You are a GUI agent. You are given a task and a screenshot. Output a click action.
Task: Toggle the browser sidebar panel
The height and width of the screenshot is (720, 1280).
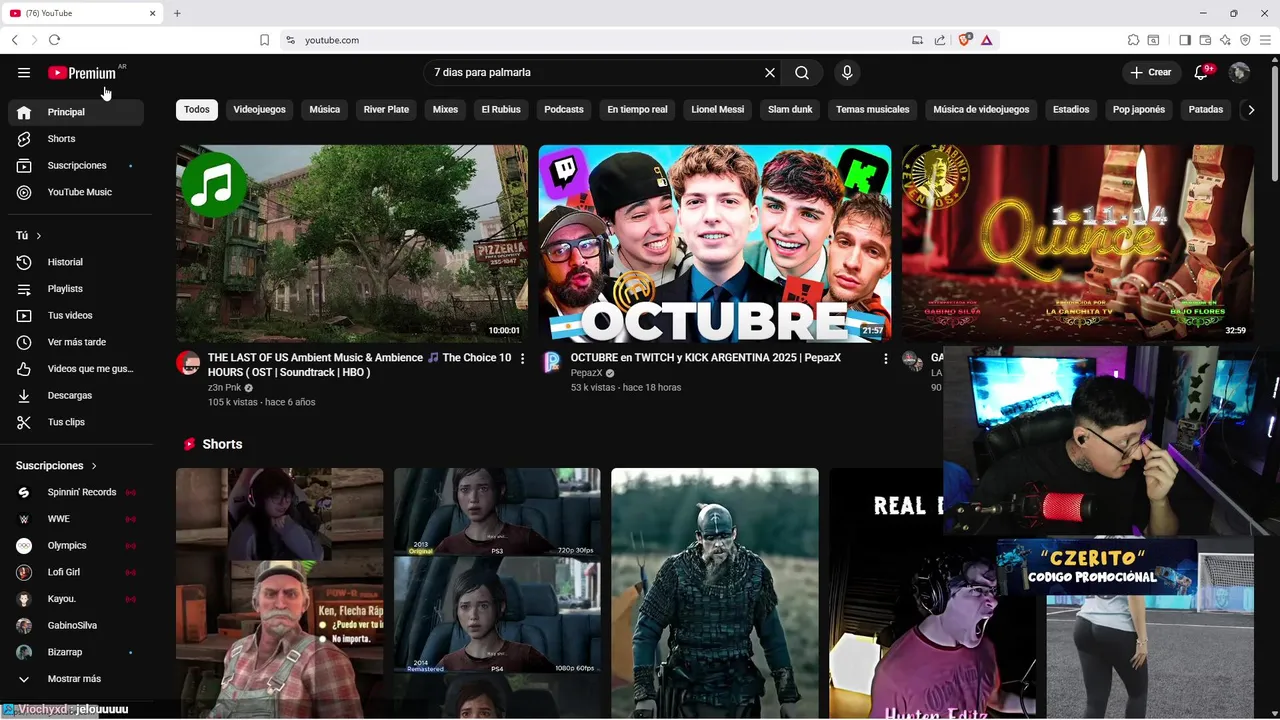1185,40
